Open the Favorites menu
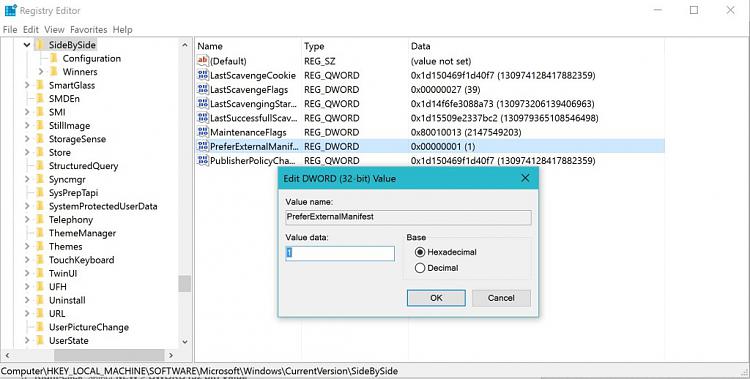This screenshot has width=750, height=379. 88,30
